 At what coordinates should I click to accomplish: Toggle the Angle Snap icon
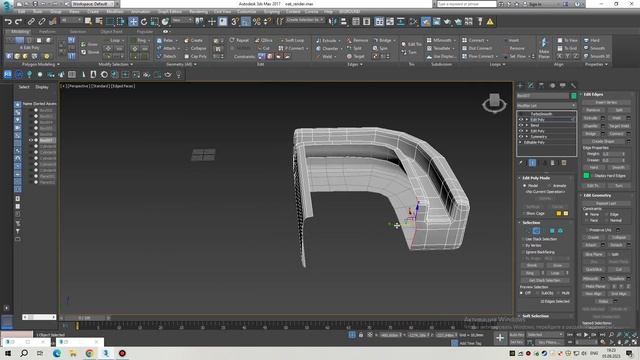[245, 22]
